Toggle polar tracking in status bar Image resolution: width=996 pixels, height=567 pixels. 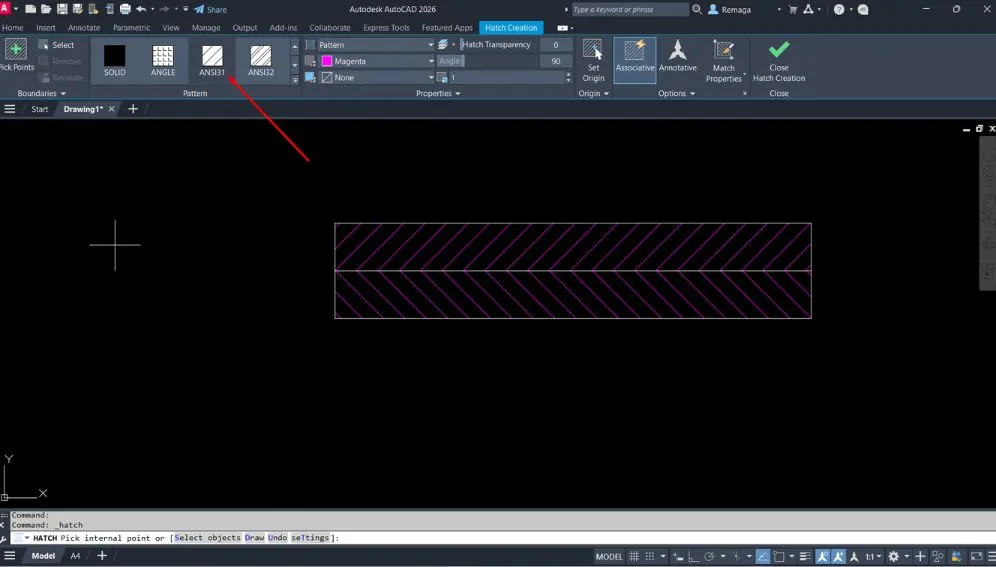[x=709, y=557]
